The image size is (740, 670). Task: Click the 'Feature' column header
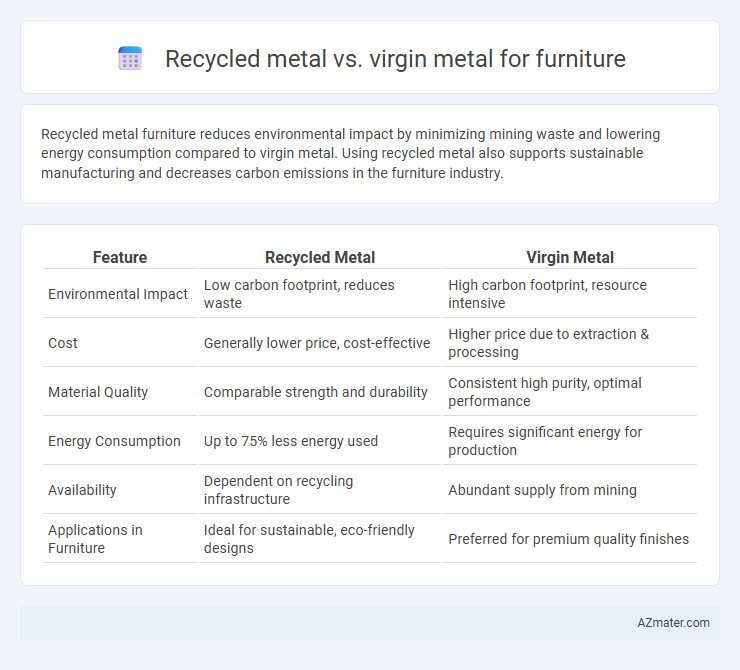[x=120, y=257]
